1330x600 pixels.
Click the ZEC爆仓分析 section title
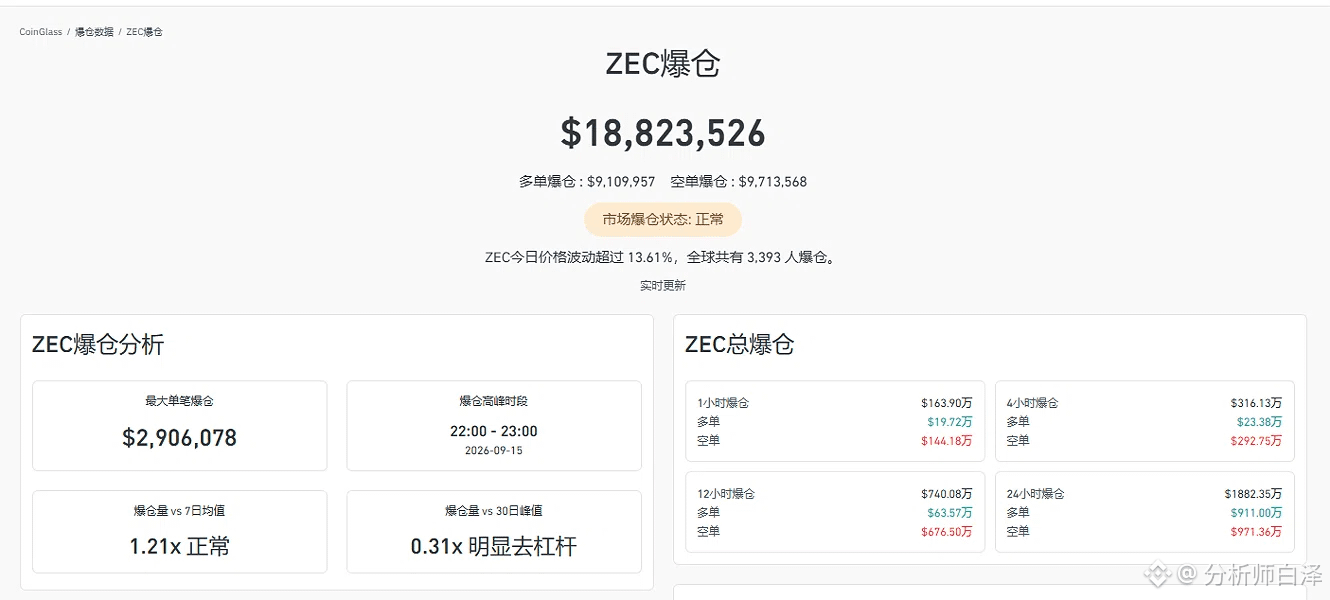click(98, 345)
